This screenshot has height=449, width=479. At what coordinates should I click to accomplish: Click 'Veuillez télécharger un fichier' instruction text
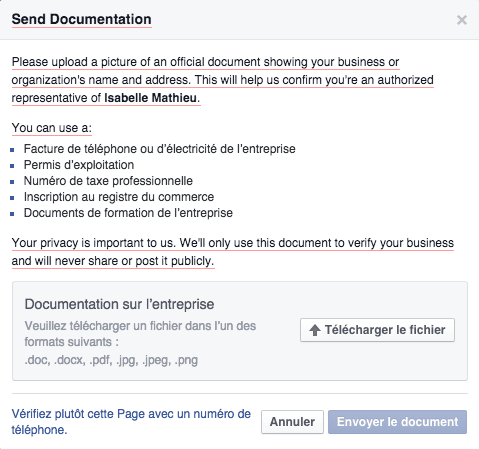140,334
